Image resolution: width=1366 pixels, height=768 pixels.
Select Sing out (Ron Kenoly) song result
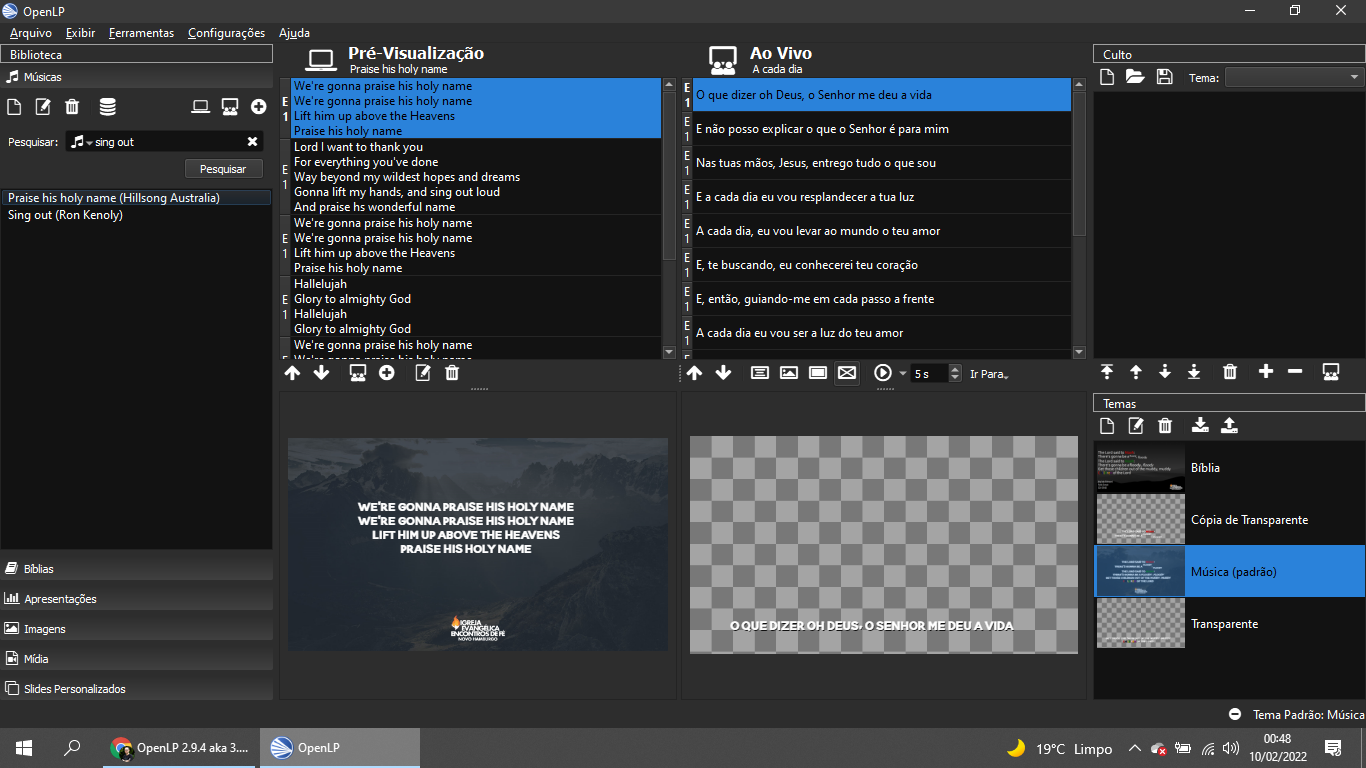click(65, 215)
